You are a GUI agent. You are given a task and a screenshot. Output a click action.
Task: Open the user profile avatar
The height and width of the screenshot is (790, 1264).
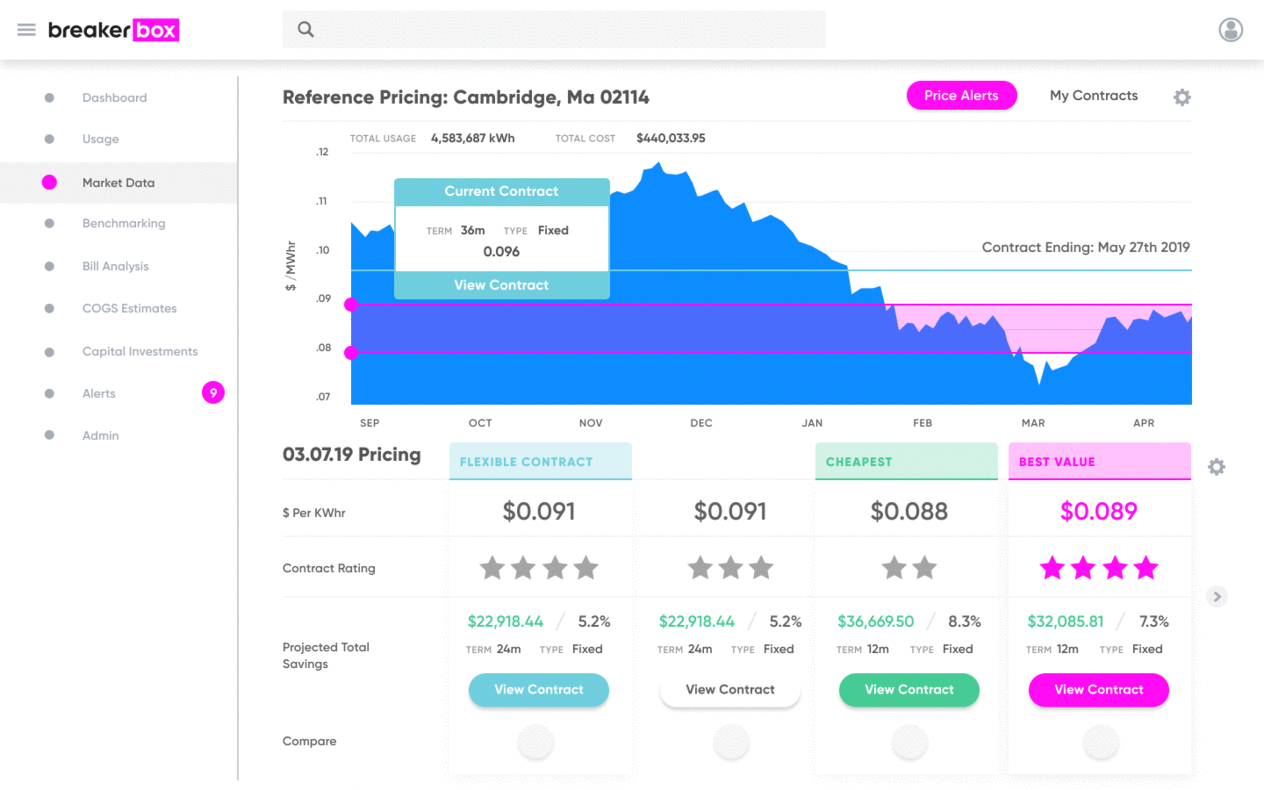1231,30
